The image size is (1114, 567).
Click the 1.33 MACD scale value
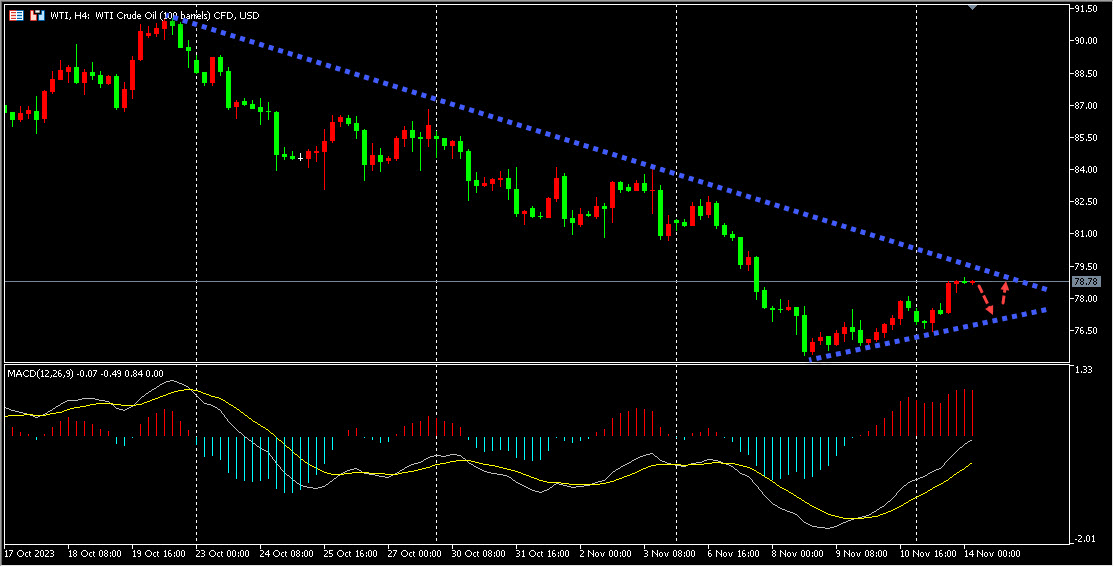point(1083,369)
